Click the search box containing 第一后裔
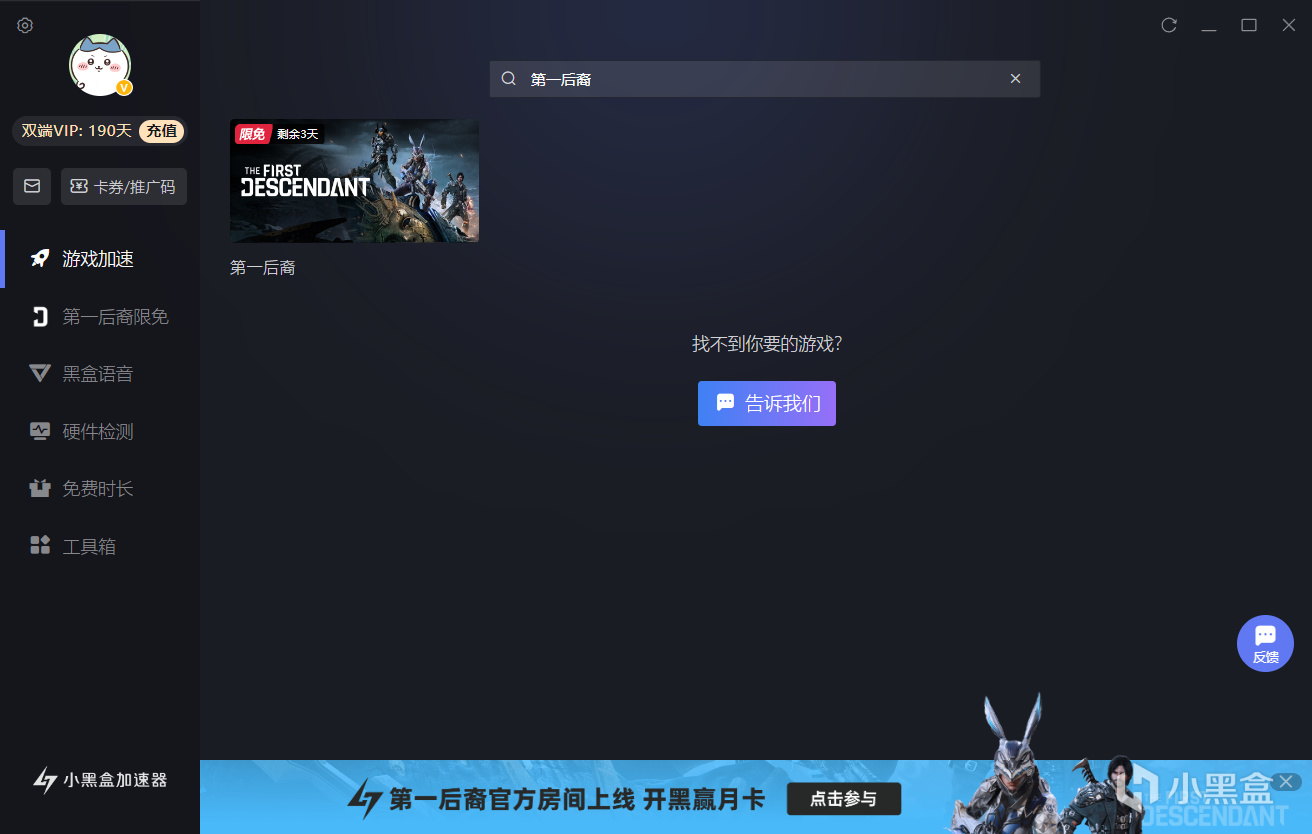 [x=764, y=79]
